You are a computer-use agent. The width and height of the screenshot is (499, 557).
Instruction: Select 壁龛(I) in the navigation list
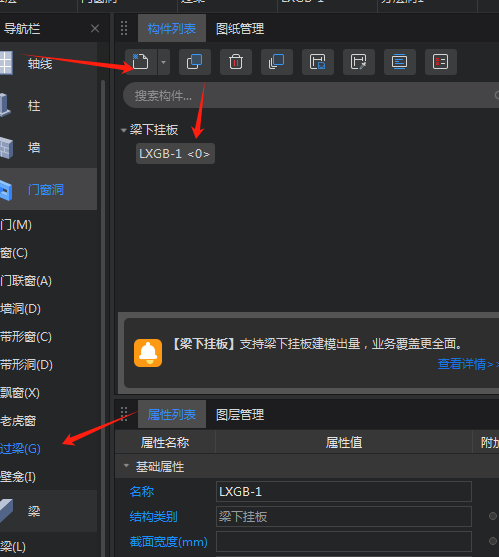coord(18,477)
